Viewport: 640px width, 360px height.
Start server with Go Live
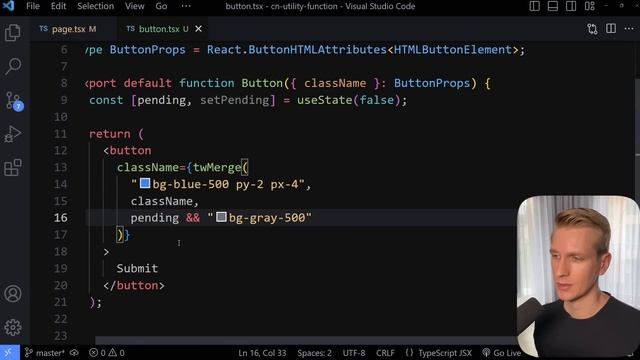click(502, 353)
